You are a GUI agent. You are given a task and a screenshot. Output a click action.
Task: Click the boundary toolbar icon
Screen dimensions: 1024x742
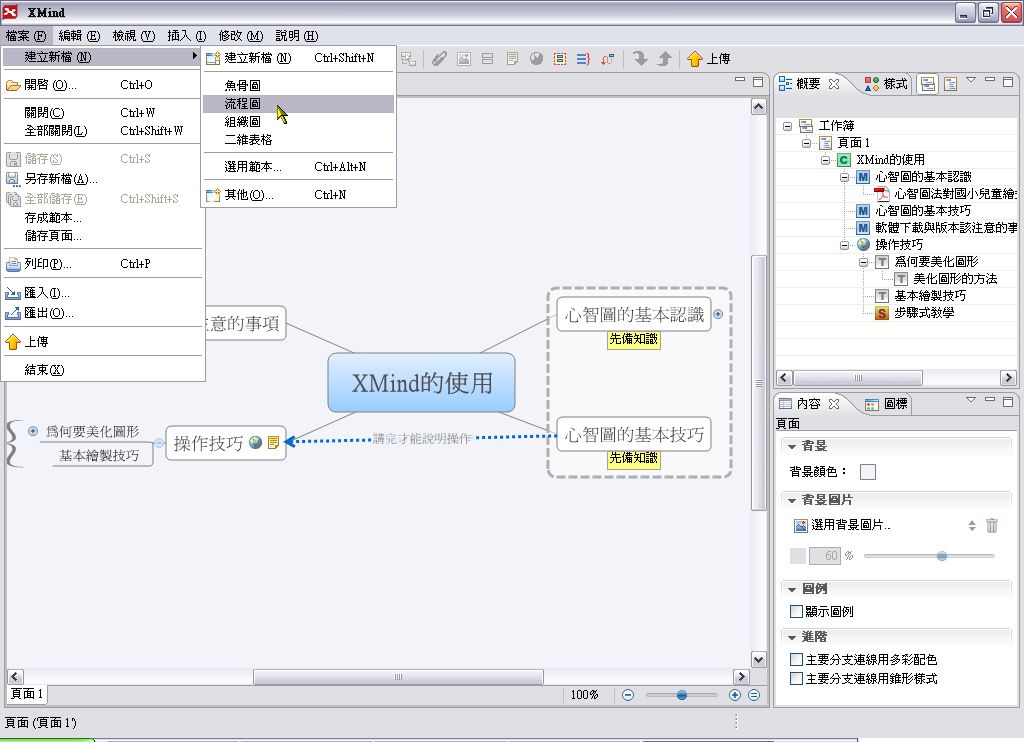[560, 59]
